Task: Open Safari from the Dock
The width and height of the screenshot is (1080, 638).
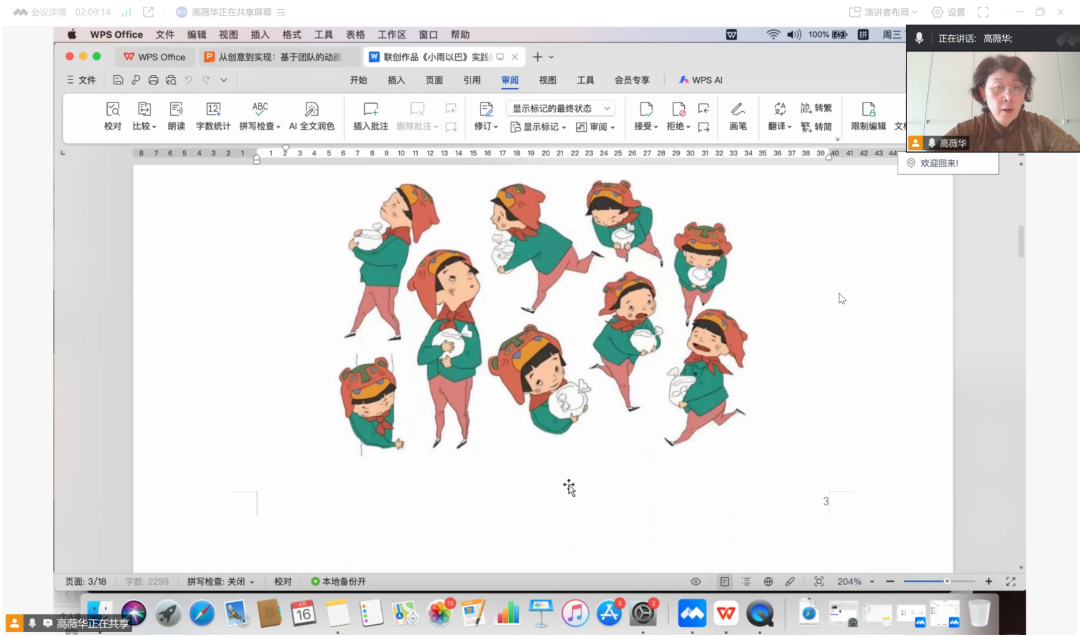Action: pyautogui.click(x=202, y=613)
